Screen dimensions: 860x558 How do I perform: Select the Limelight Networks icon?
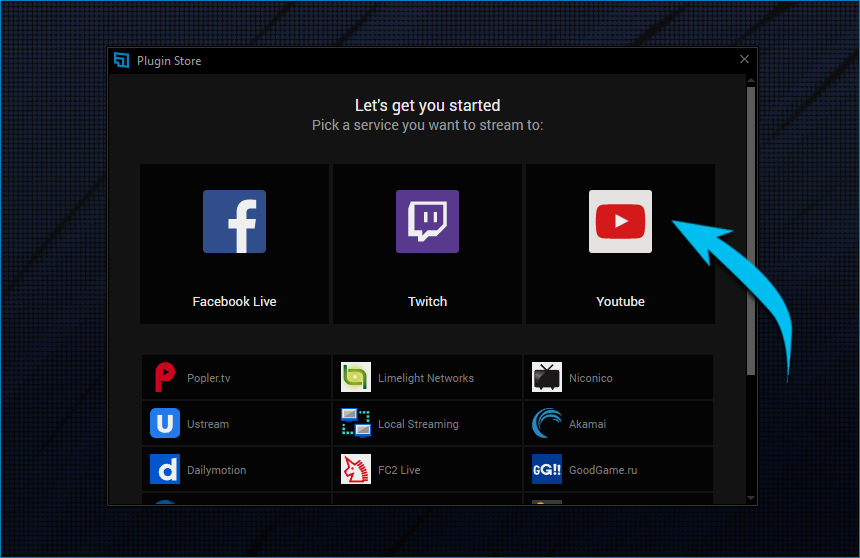tap(355, 377)
